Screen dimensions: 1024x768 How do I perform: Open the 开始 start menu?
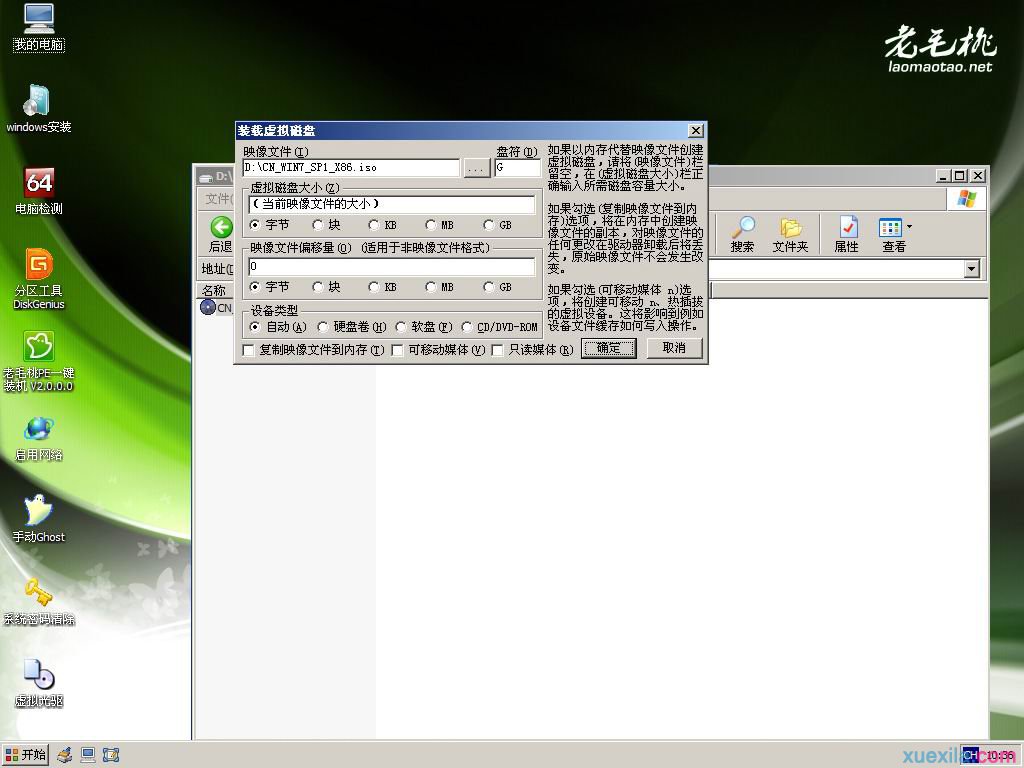pyautogui.click(x=26, y=755)
